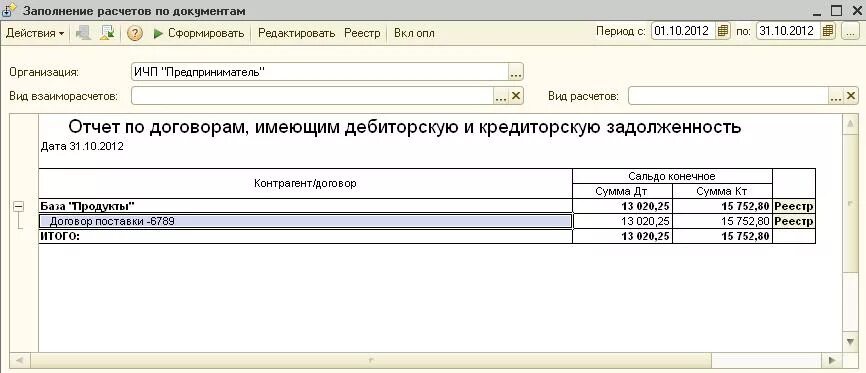Click Сумма Дт in Договор поставки row
Viewport: 866px width, 373px height.
[622, 221]
